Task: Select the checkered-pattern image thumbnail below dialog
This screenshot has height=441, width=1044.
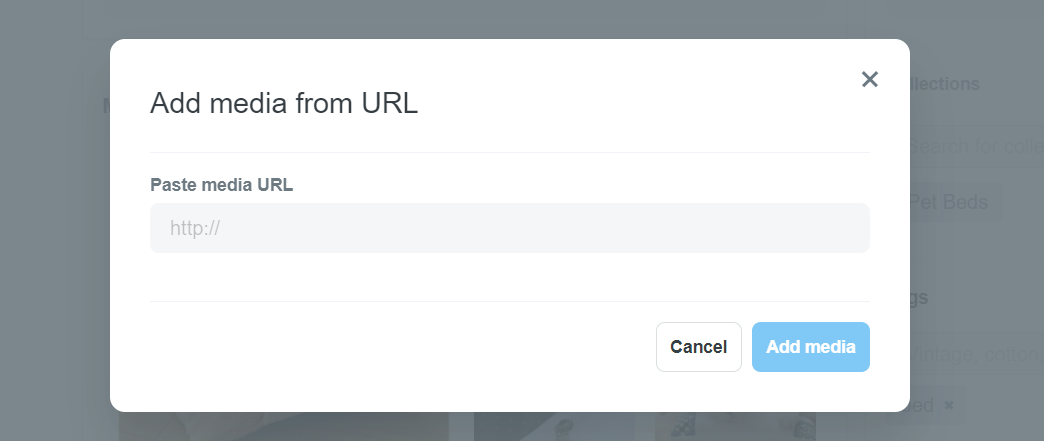Action: tap(736, 426)
